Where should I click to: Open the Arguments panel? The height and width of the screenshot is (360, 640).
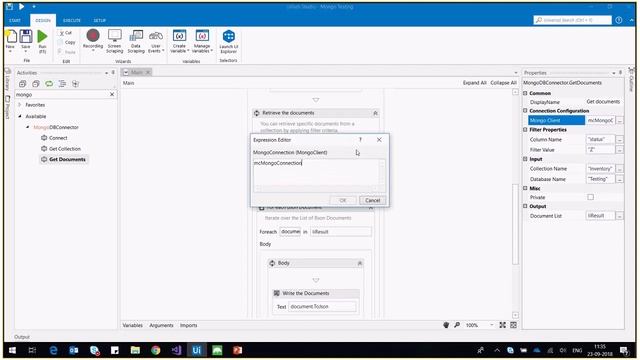[x=161, y=325]
